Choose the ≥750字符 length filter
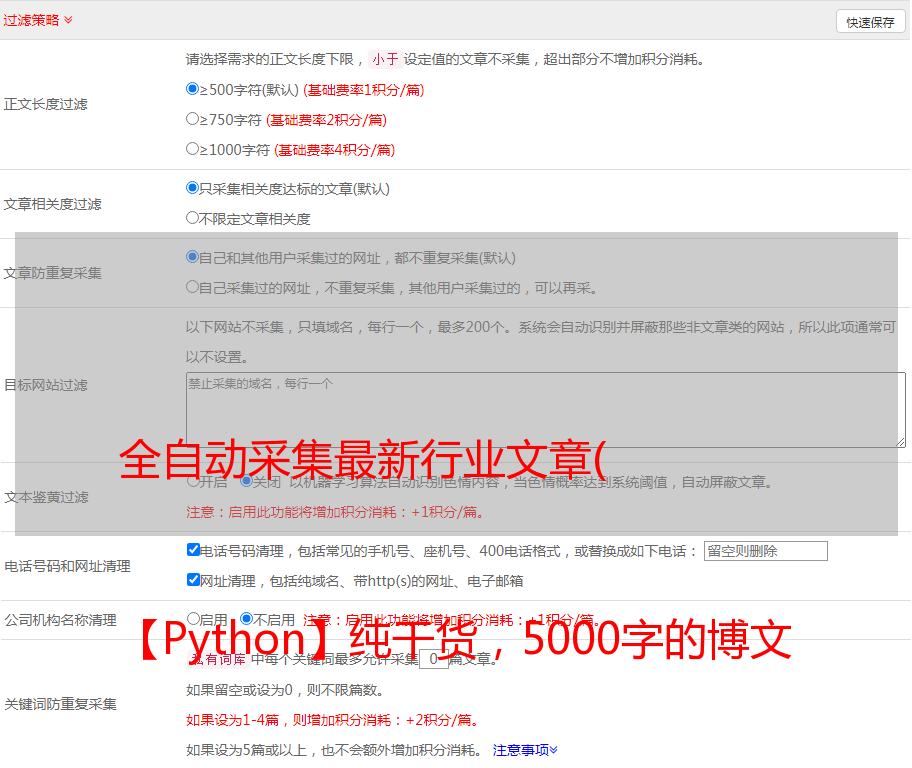This screenshot has height=768, width=912. 192,119
